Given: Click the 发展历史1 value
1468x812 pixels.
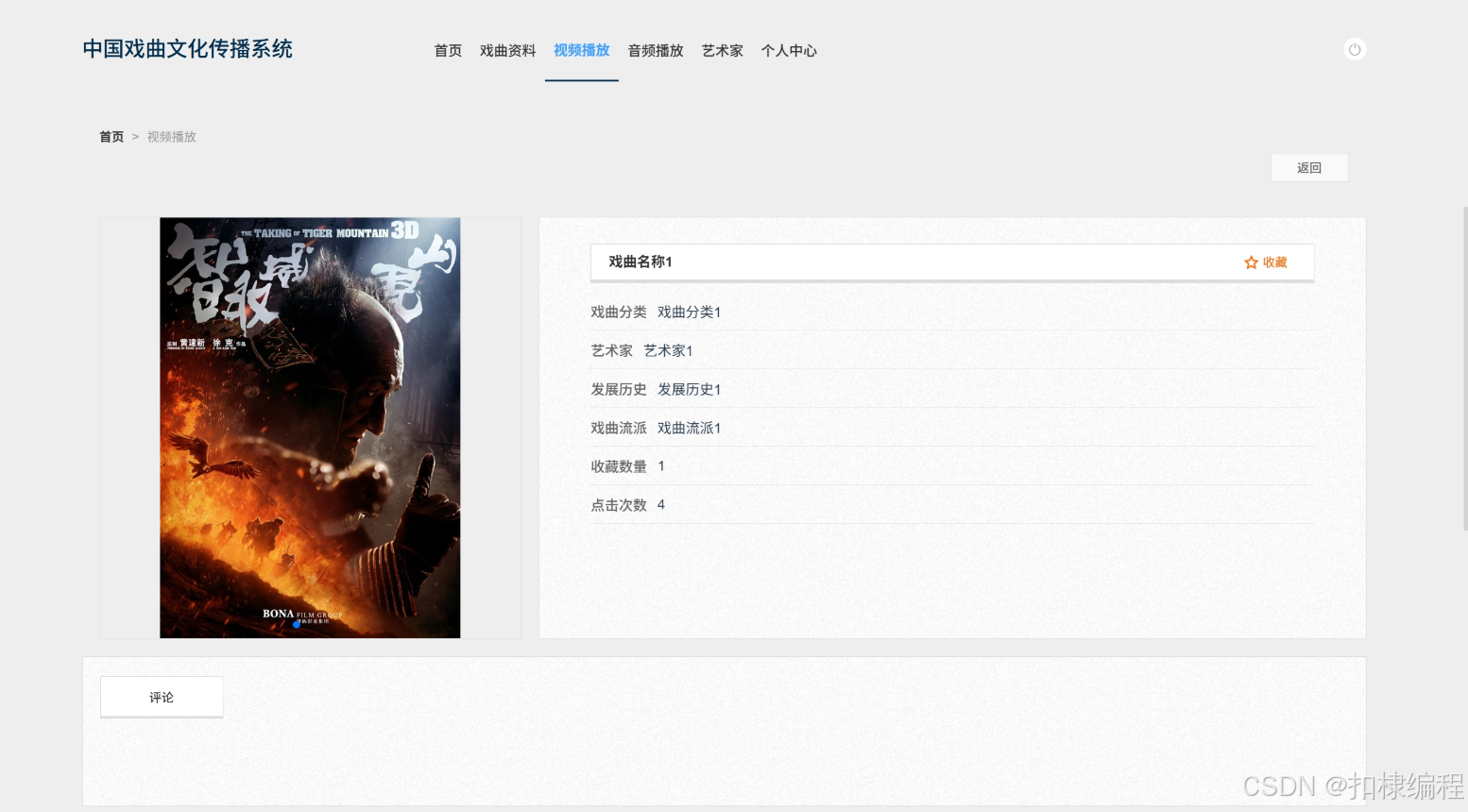Looking at the screenshot, I should click(x=690, y=390).
